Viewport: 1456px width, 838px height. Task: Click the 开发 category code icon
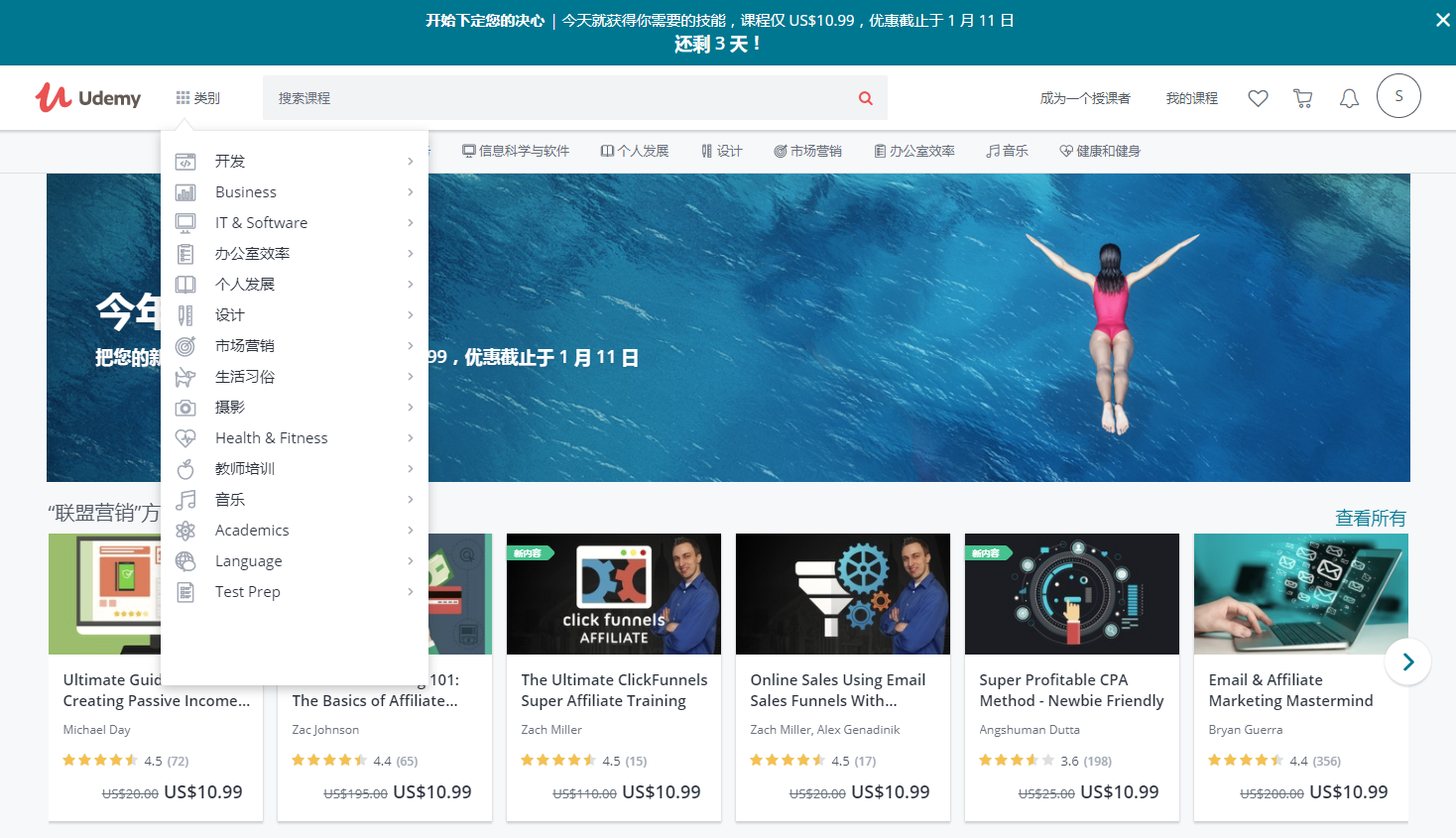tap(185, 162)
